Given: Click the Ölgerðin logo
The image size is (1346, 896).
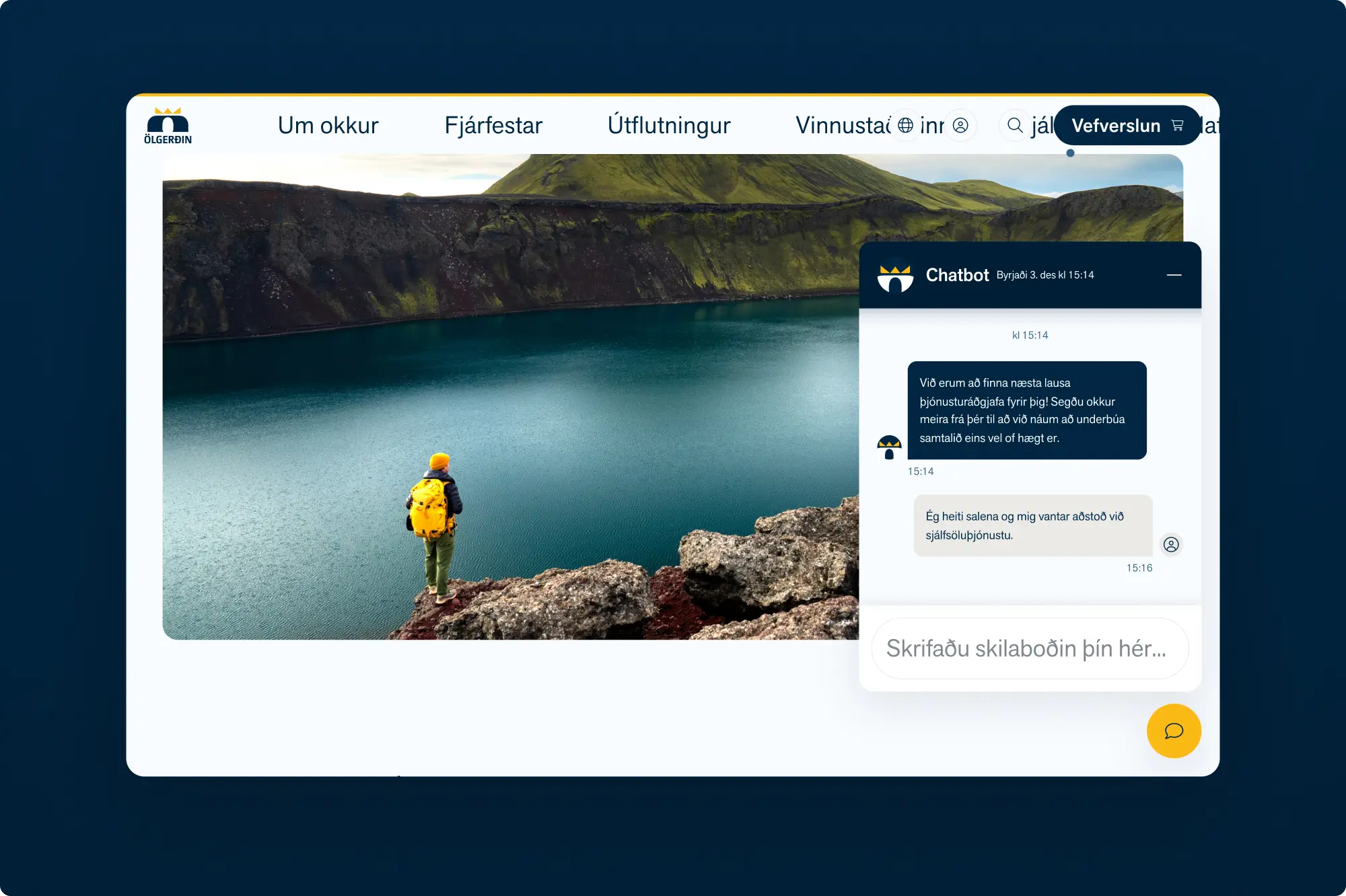Looking at the screenshot, I should 168,126.
